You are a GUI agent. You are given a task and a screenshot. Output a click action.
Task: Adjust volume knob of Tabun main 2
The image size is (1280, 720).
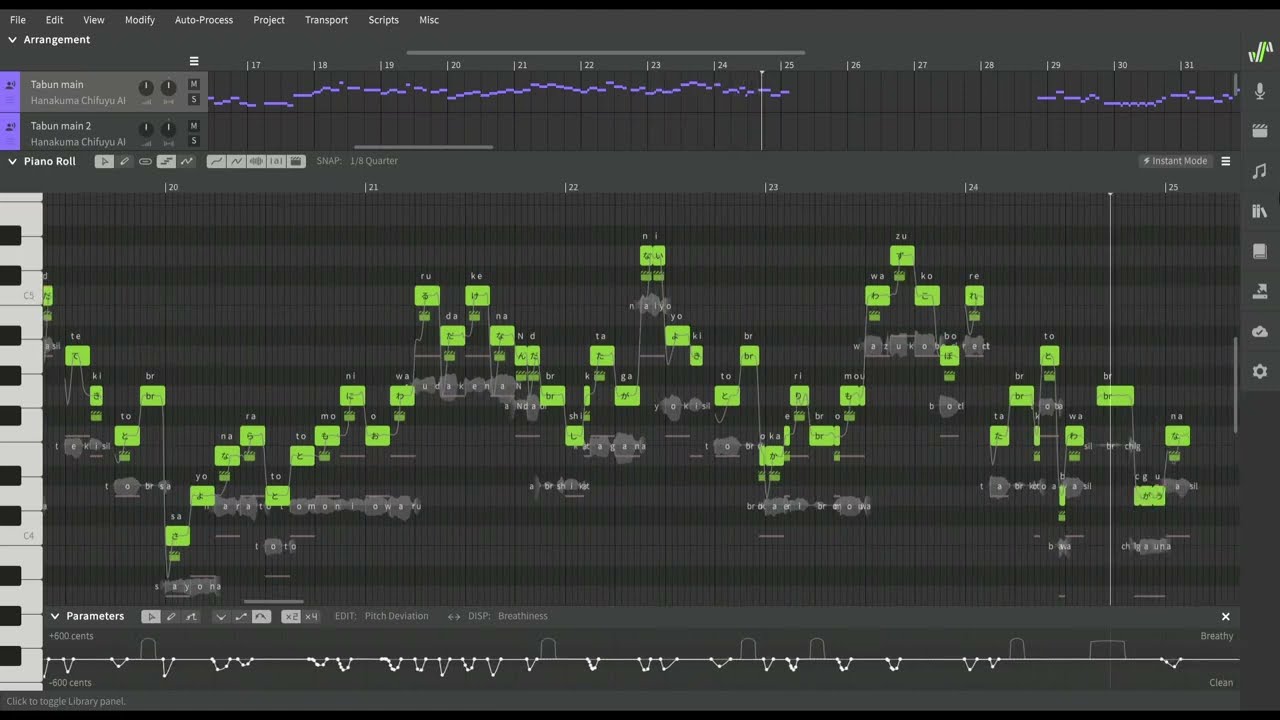tap(146, 129)
